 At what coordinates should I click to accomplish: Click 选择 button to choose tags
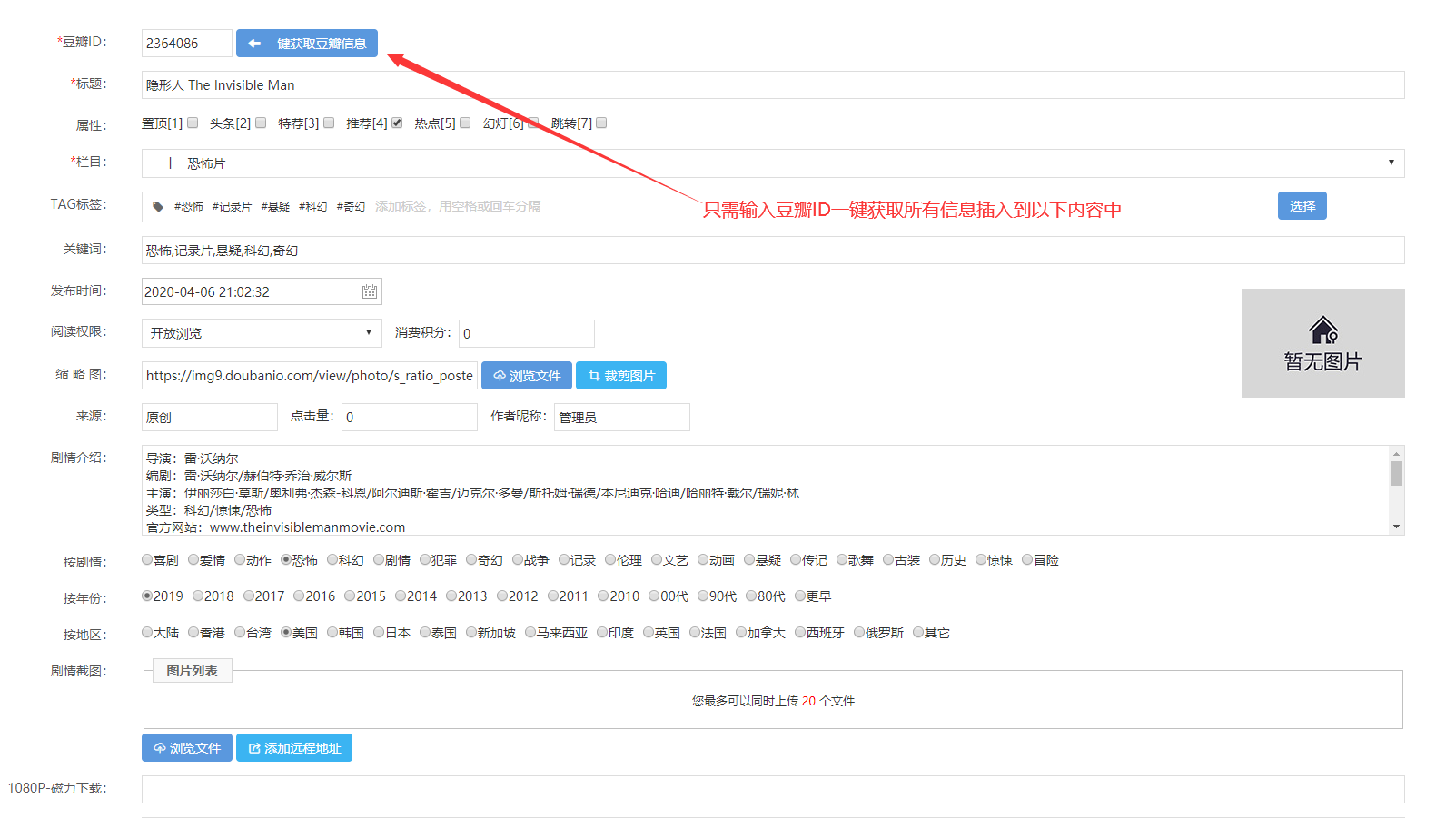click(1302, 206)
